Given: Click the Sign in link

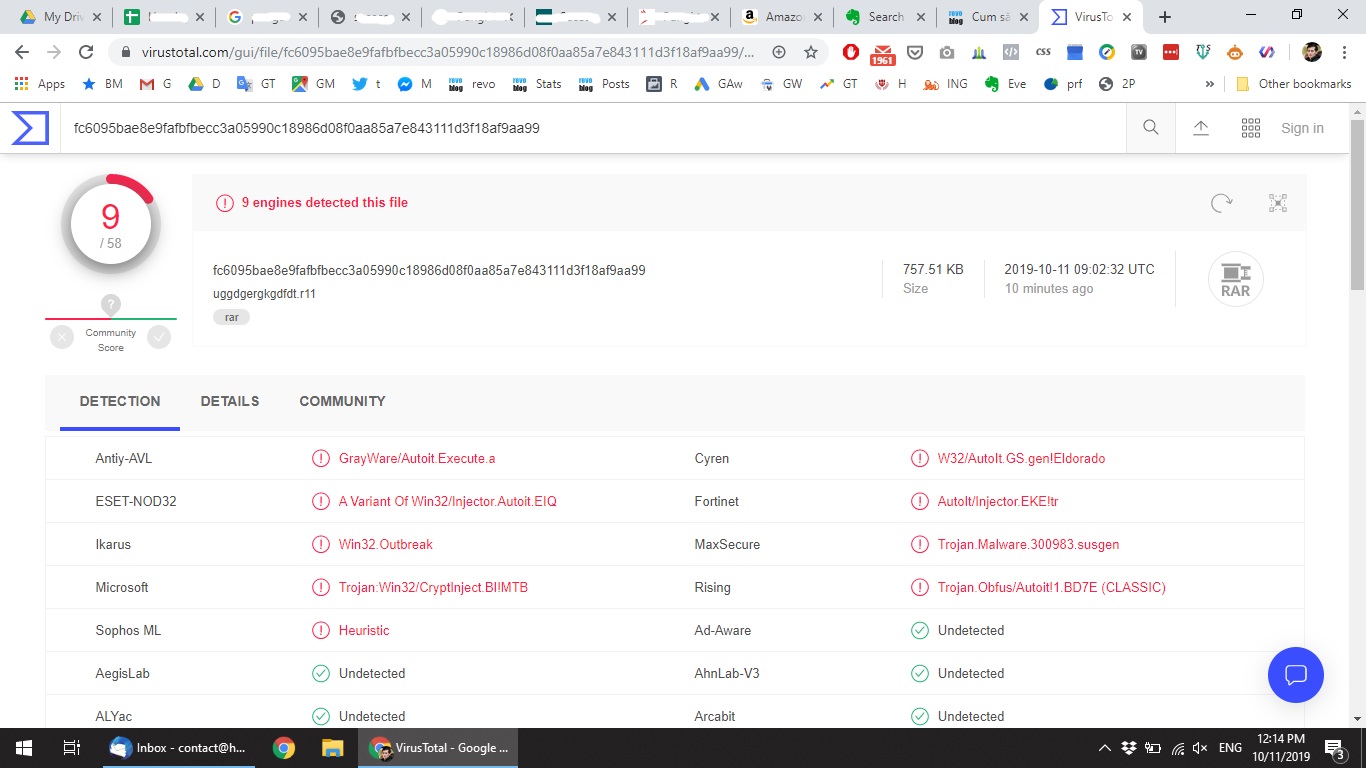Looking at the screenshot, I should (1302, 128).
